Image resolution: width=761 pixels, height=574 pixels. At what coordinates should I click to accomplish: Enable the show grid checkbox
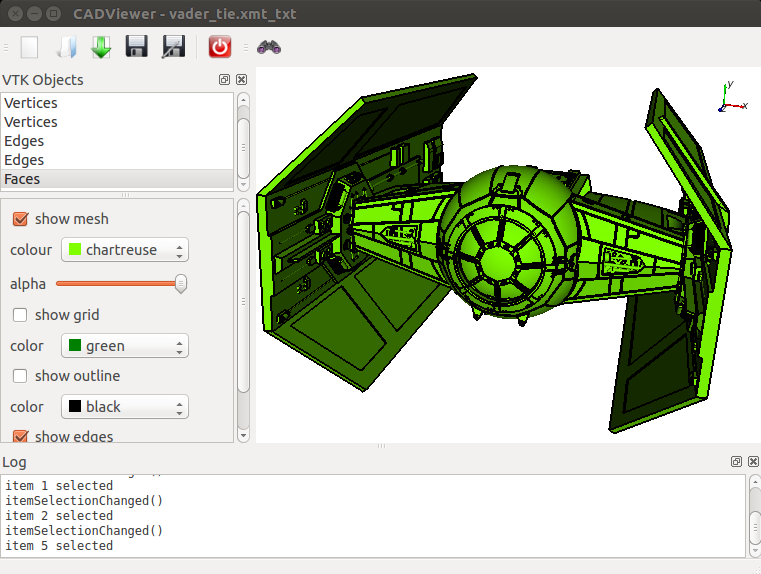20,315
